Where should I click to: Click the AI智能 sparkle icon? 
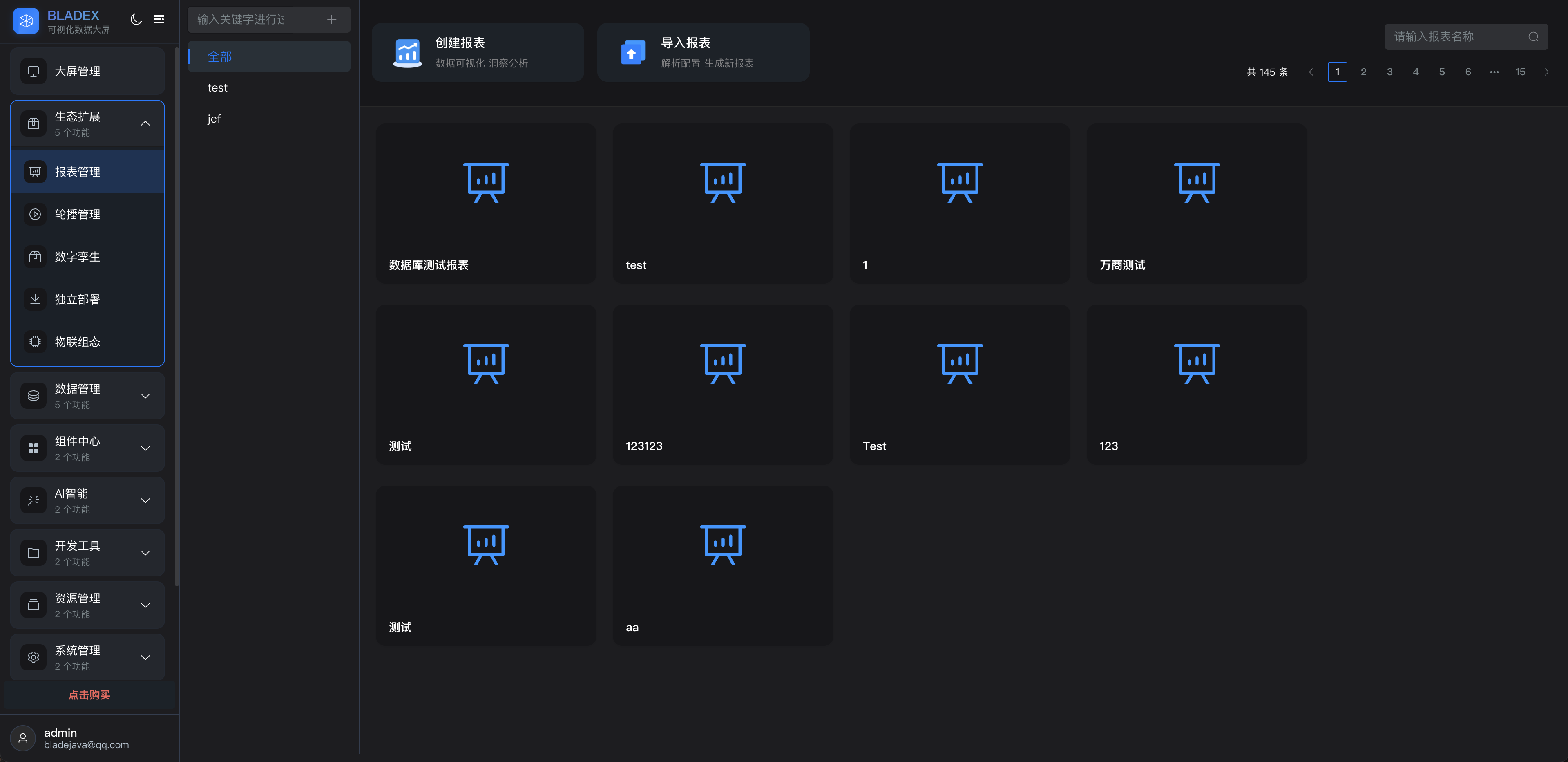pos(34,501)
